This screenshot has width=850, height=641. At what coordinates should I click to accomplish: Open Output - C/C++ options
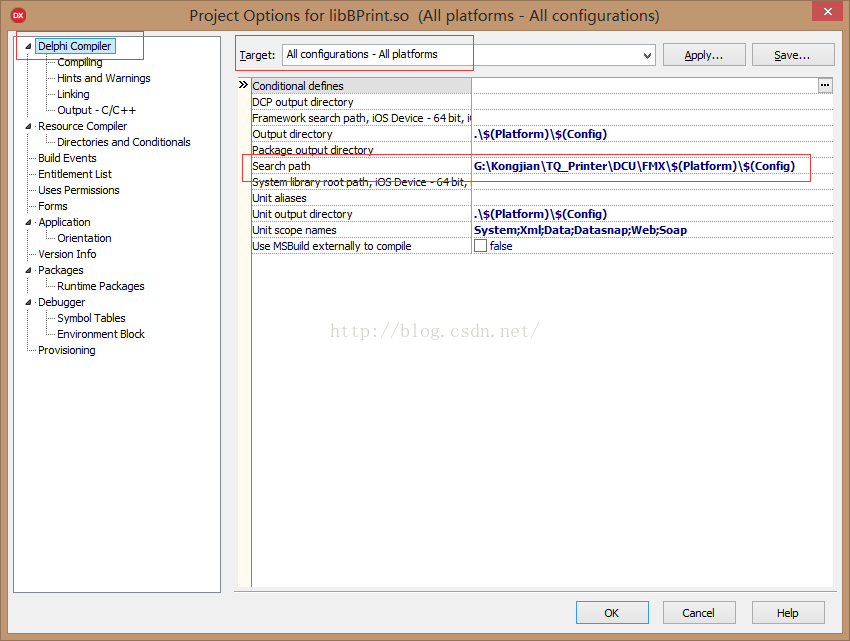click(96, 110)
